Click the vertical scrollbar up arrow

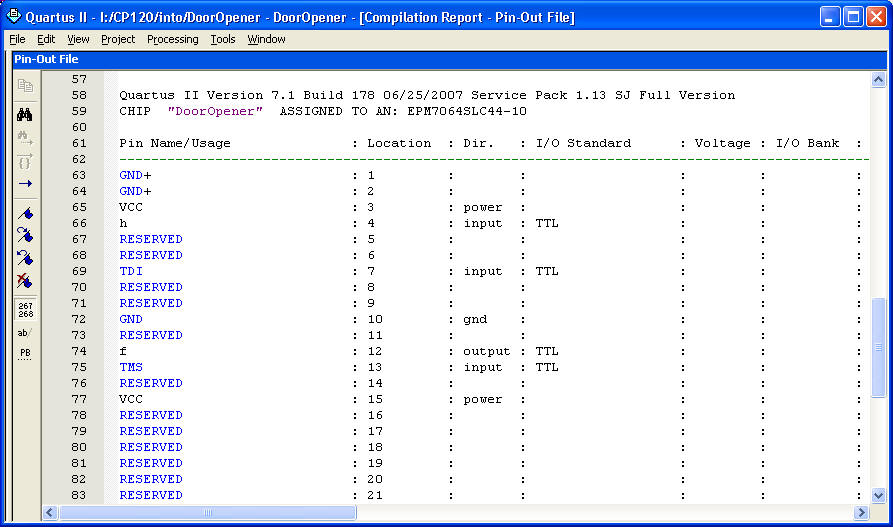pos(878,80)
